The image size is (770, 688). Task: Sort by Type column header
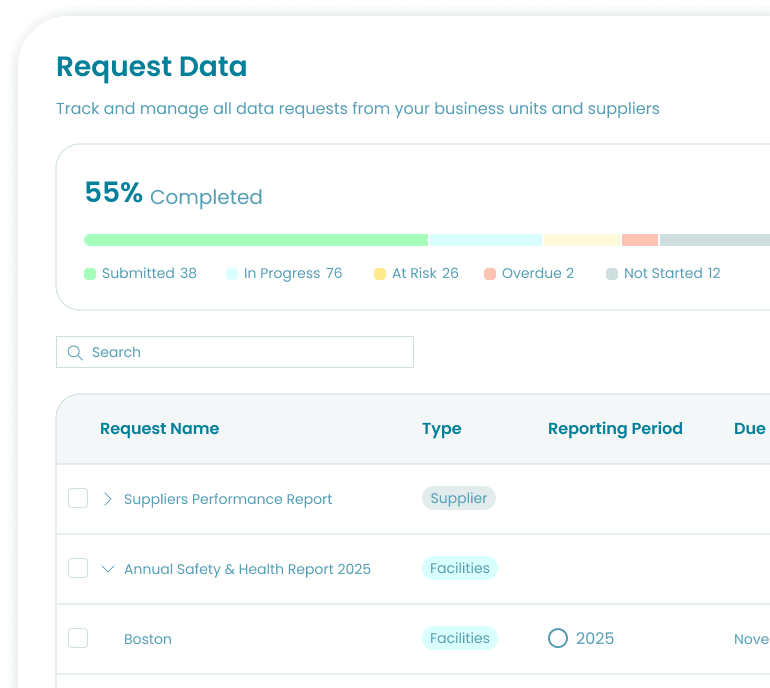(x=441, y=429)
